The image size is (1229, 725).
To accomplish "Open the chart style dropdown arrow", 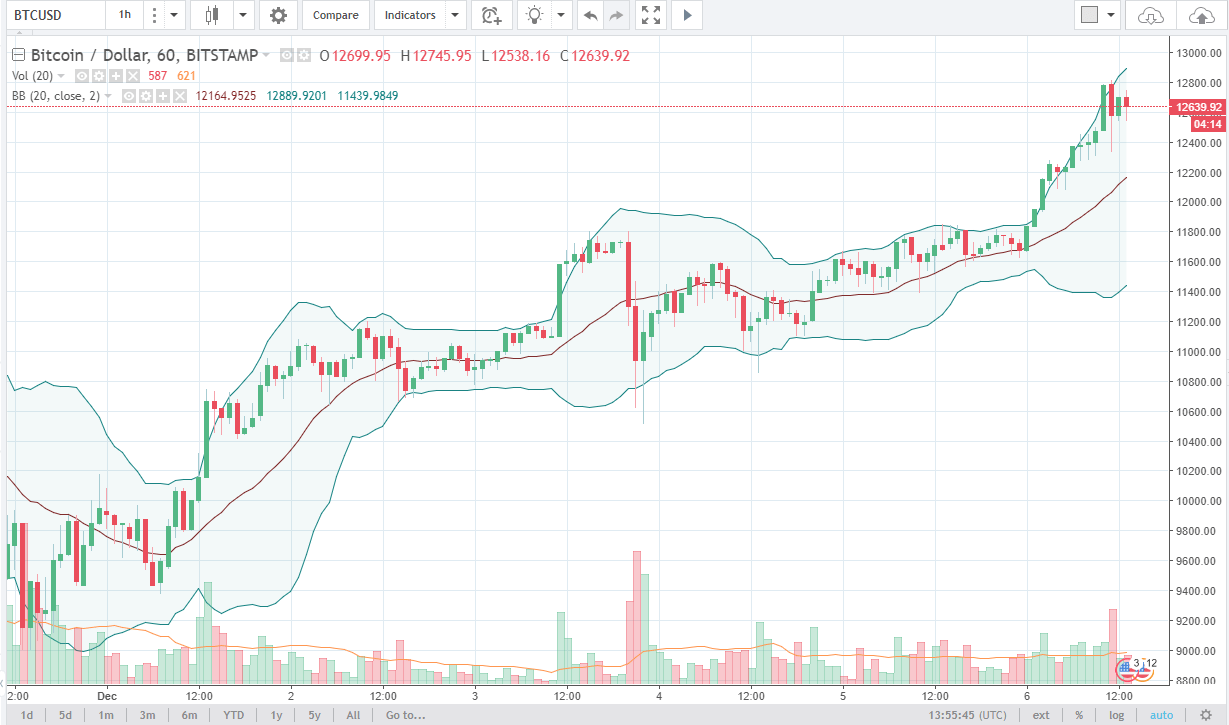I will (x=241, y=15).
